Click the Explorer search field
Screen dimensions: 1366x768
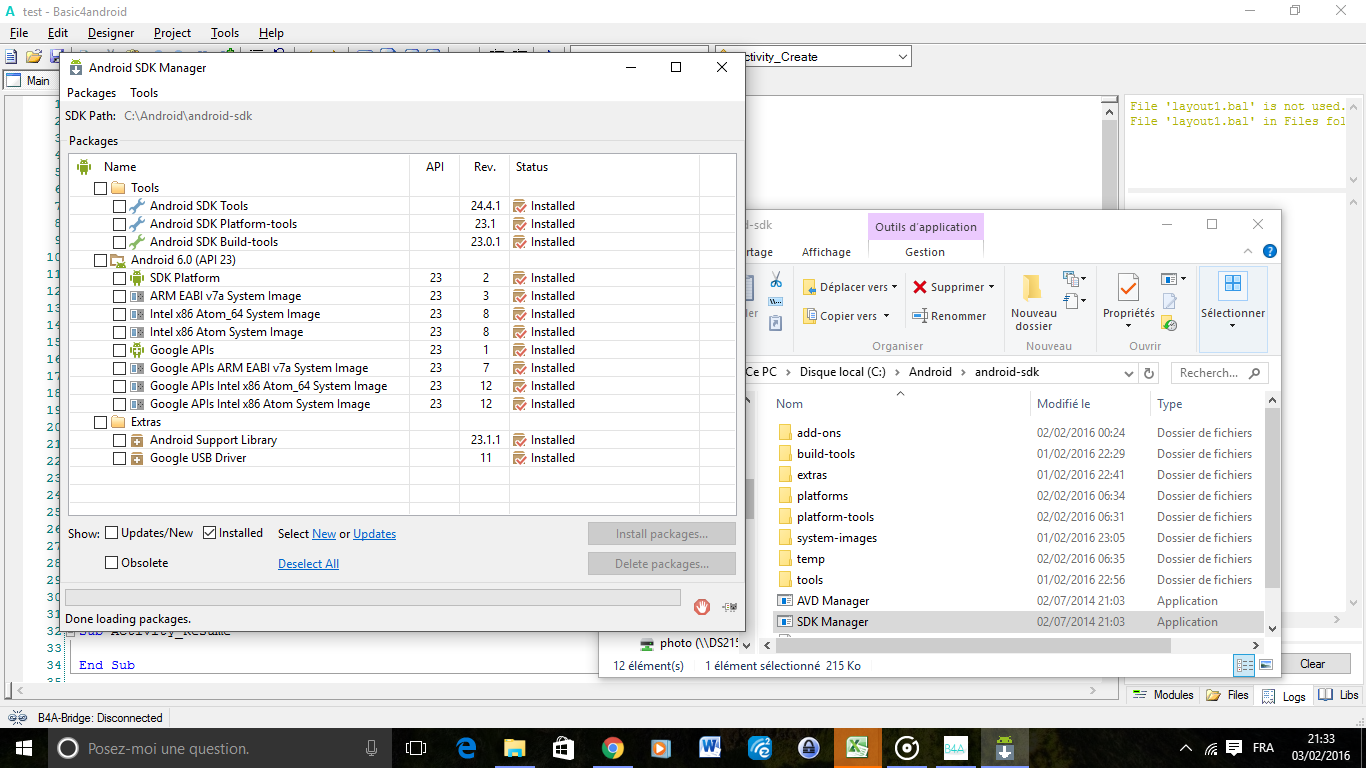(1220, 373)
